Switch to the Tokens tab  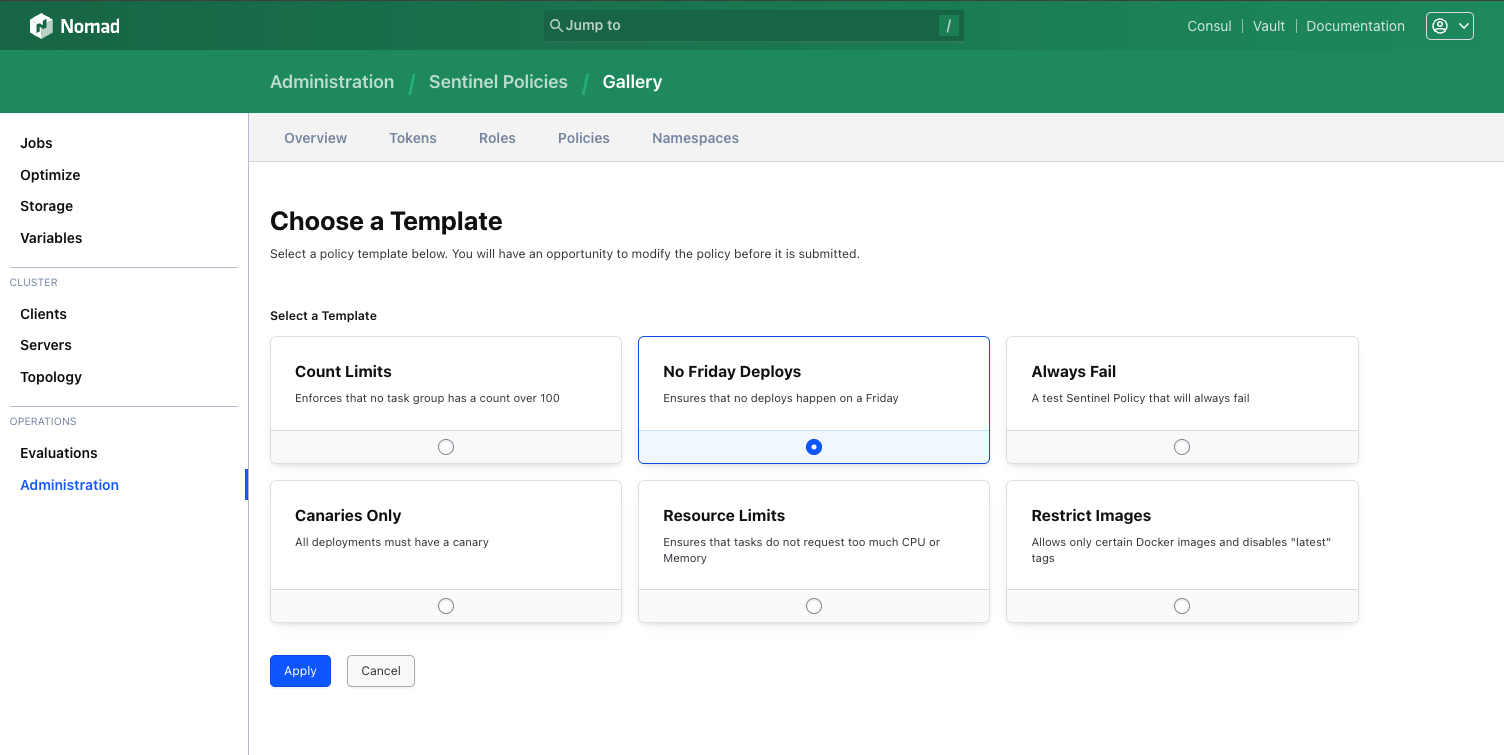pyautogui.click(x=413, y=138)
